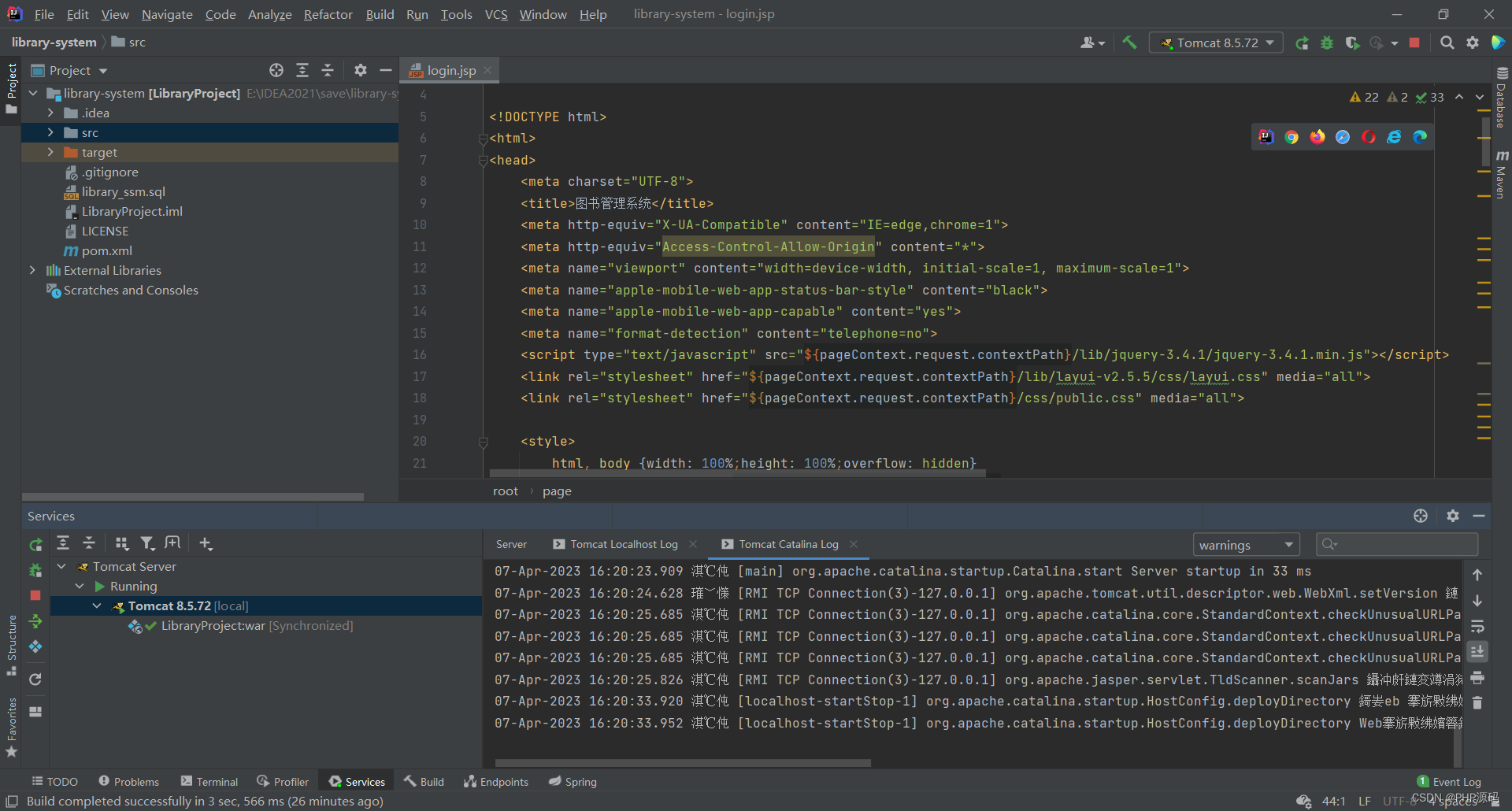Open Search Everywhere magnifier icon

click(1447, 43)
